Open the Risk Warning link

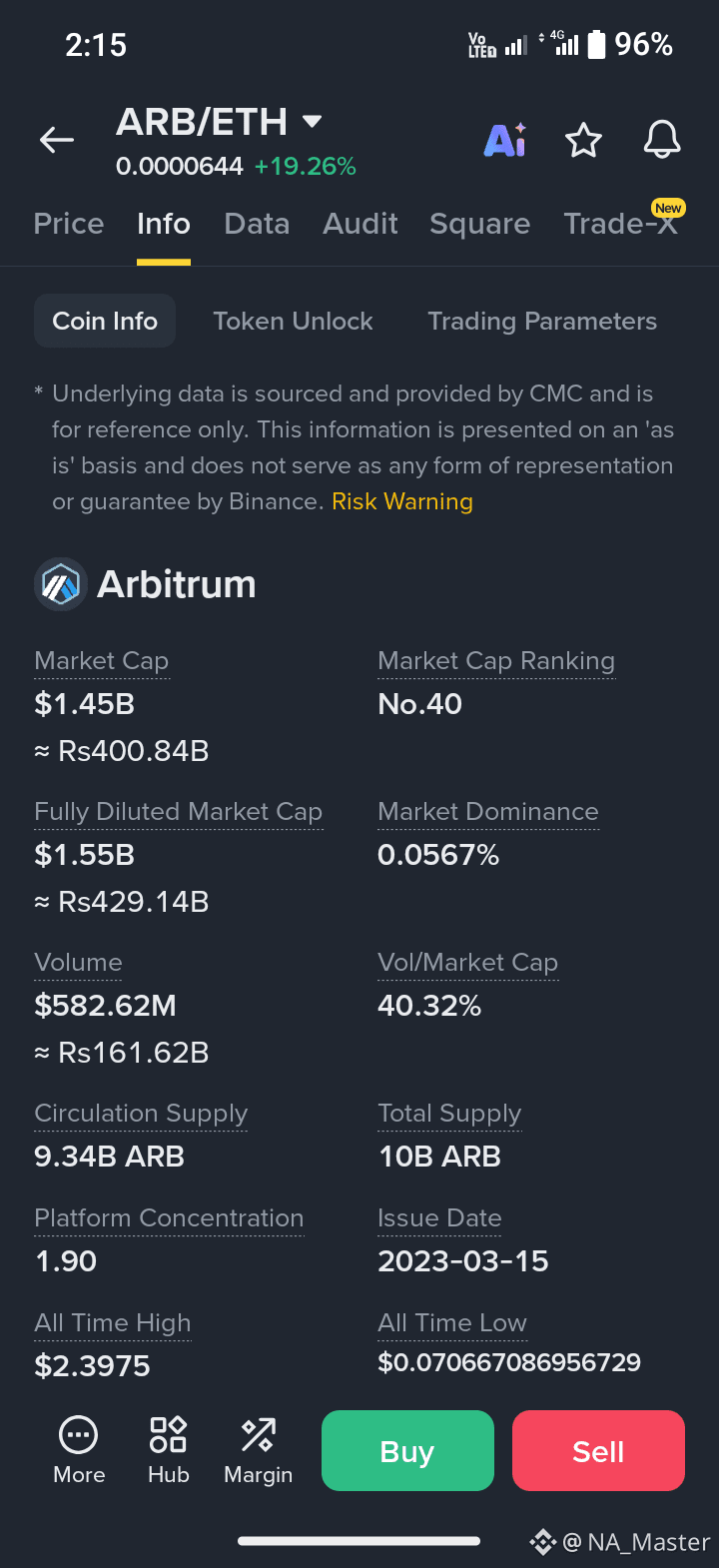(x=402, y=501)
